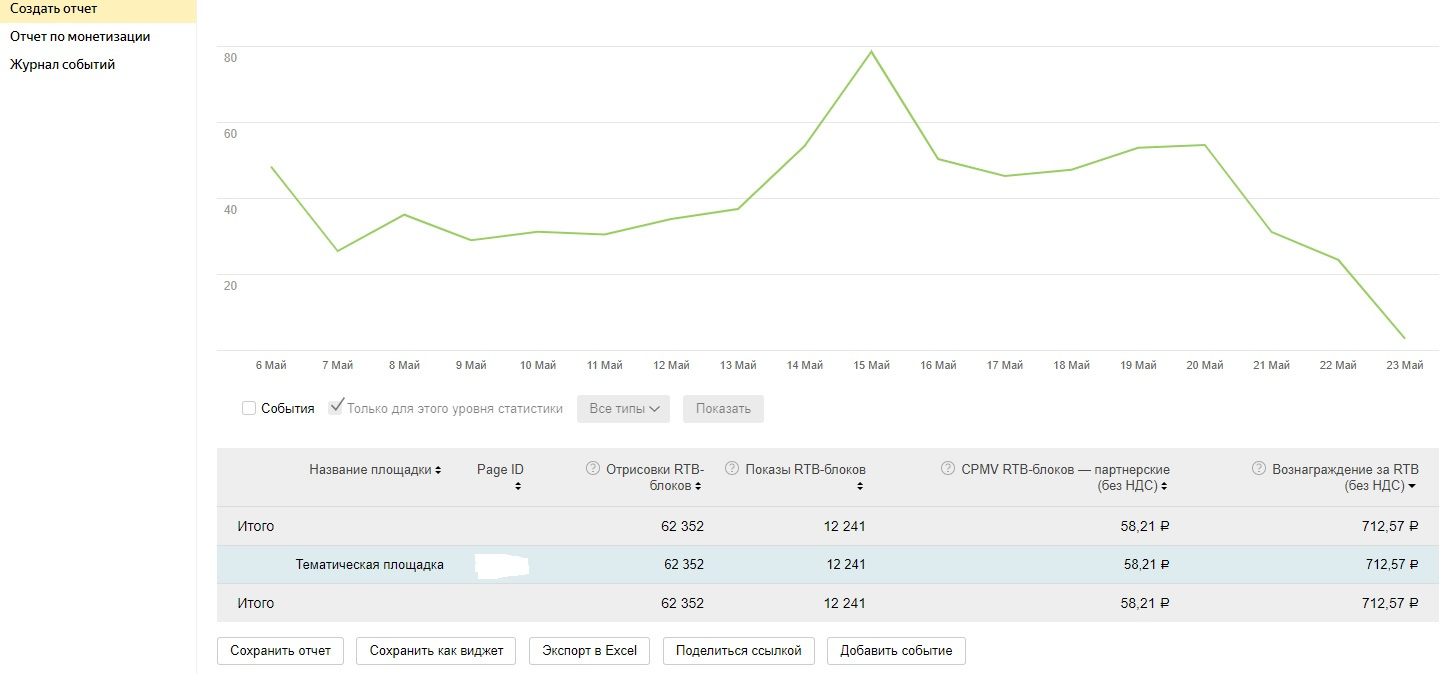
Task: Open the Все типы dropdown
Action: (623, 409)
